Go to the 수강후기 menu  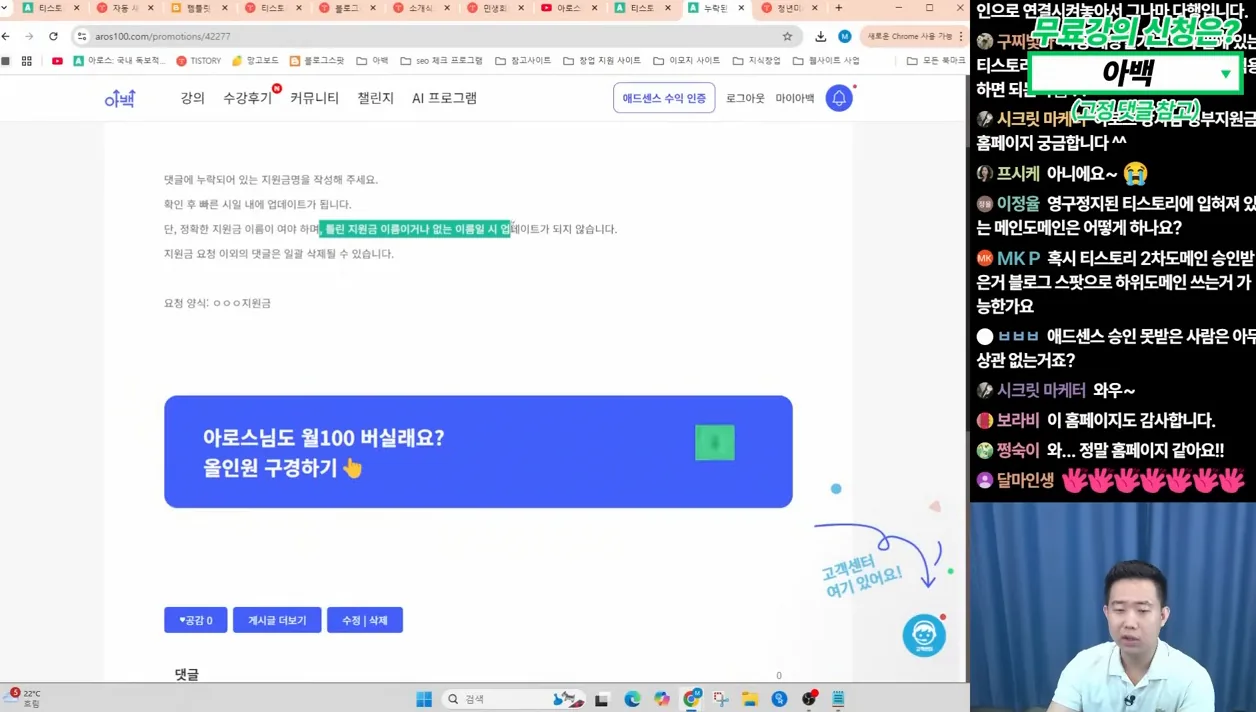(247, 98)
